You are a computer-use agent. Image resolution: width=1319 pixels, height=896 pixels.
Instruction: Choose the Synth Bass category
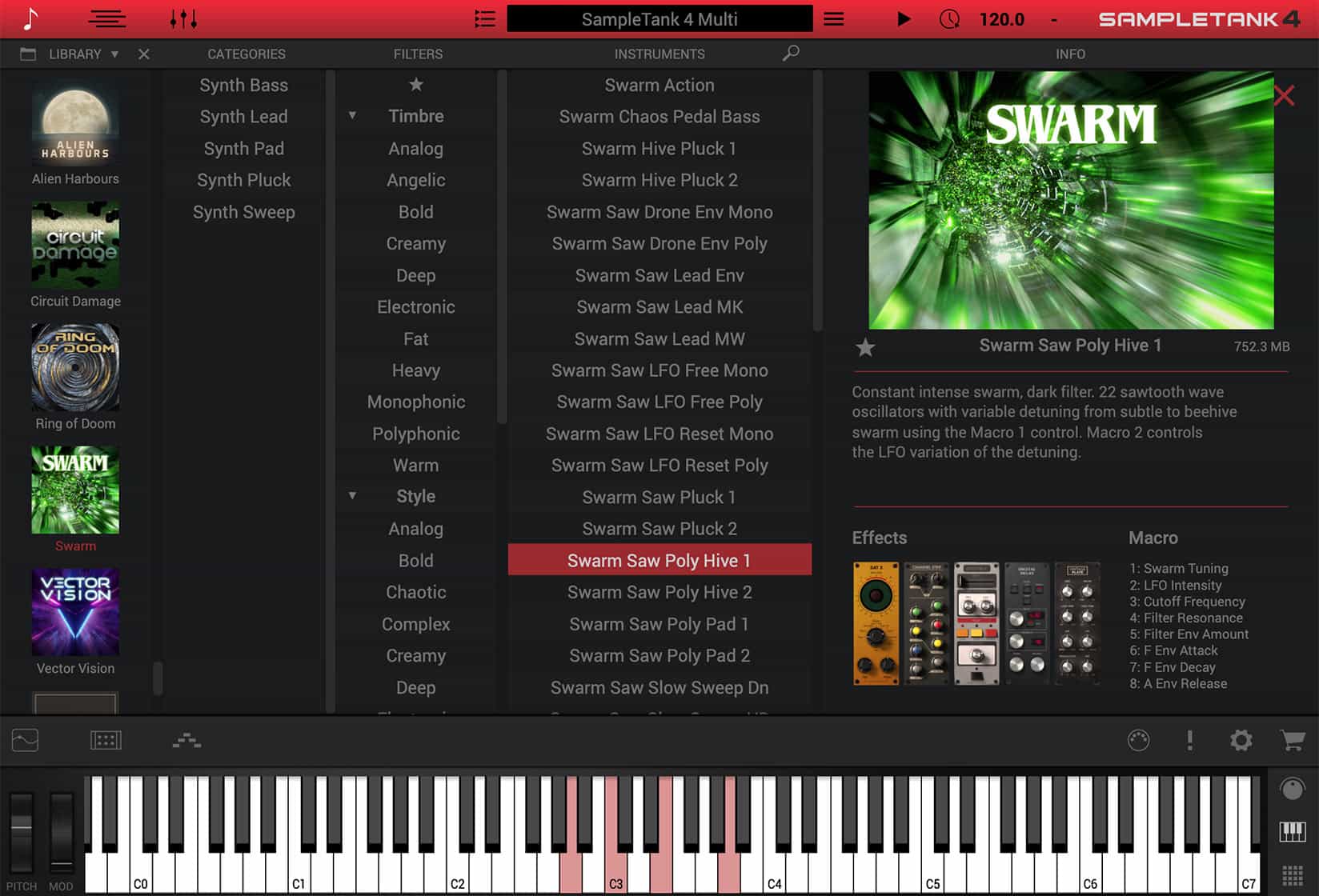point(244,85)
